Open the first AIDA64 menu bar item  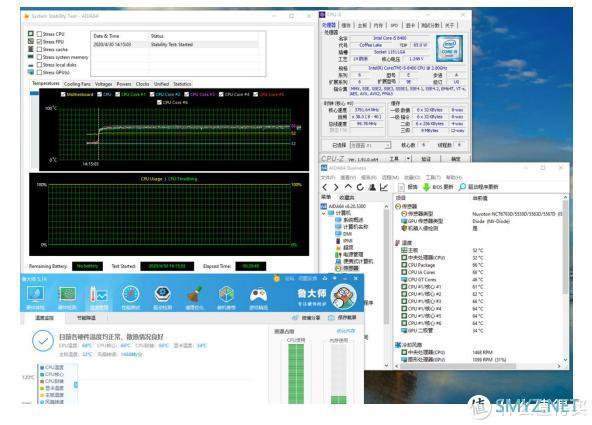click(x=328, y=177)
